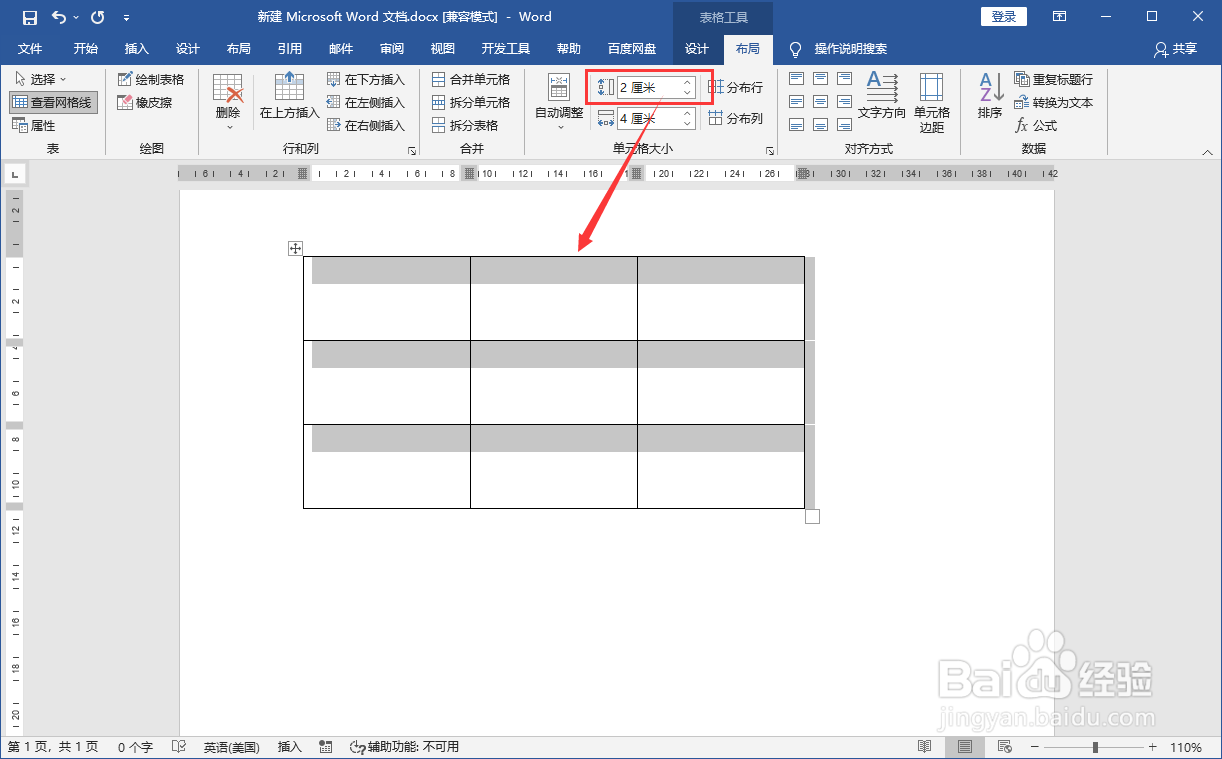Screen dimensions: 1222x759
Task: Open the table tools 设计 tab
Action: point(697,49)
